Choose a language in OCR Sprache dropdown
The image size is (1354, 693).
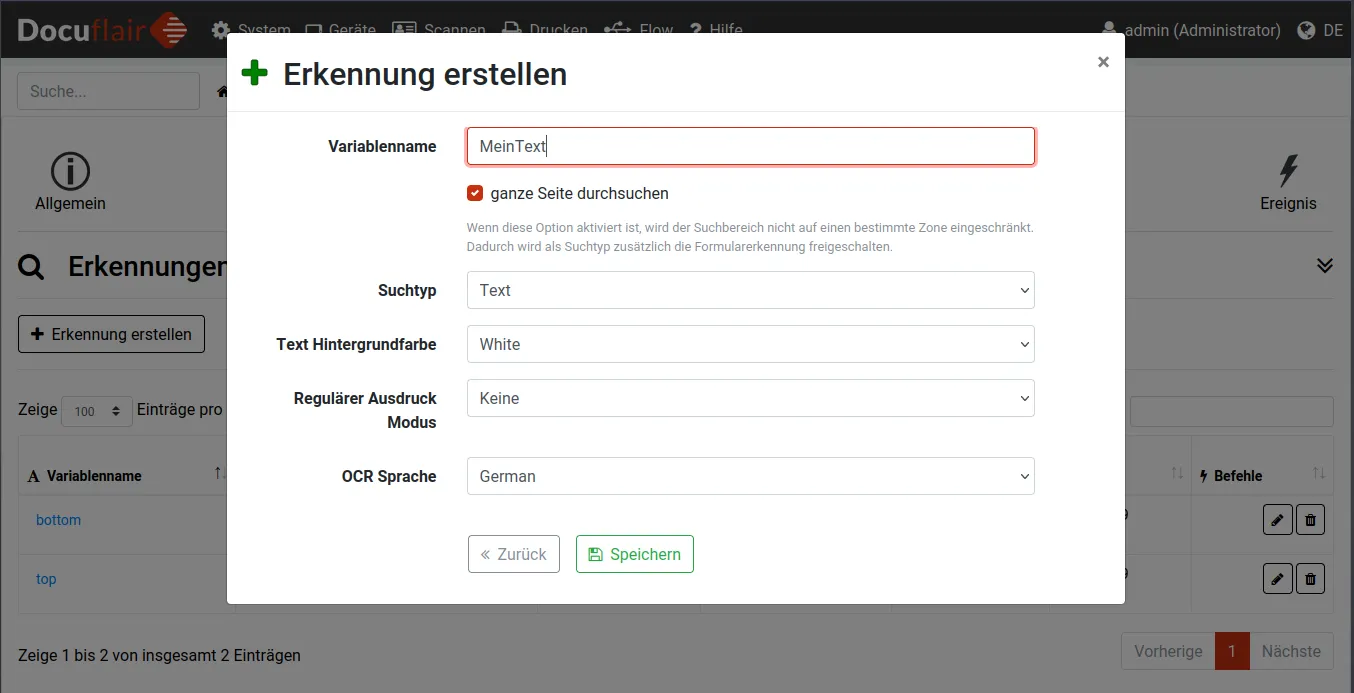pos(750,476)
